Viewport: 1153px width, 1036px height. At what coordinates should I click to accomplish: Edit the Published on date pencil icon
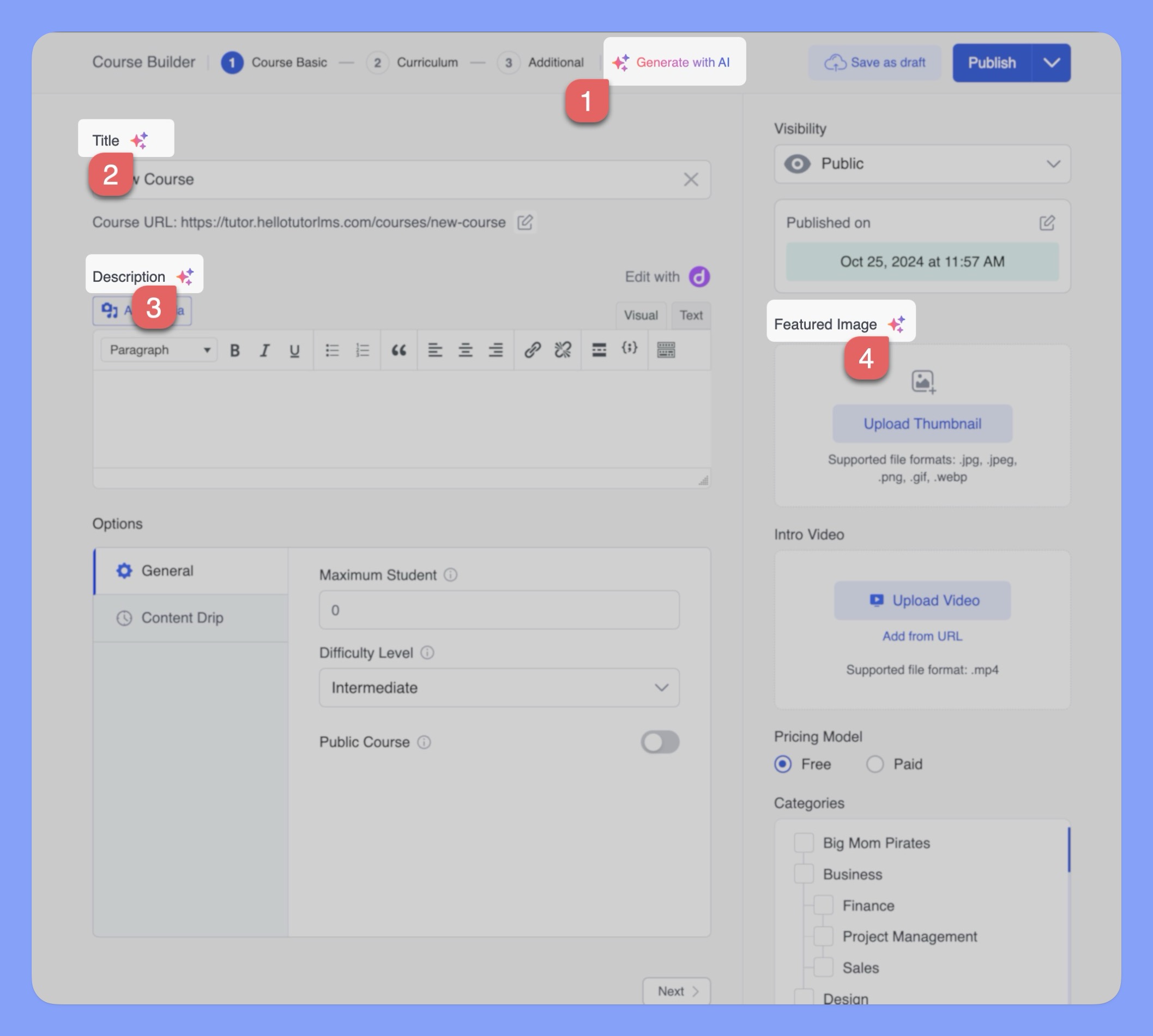click(x=1047, y=222)
